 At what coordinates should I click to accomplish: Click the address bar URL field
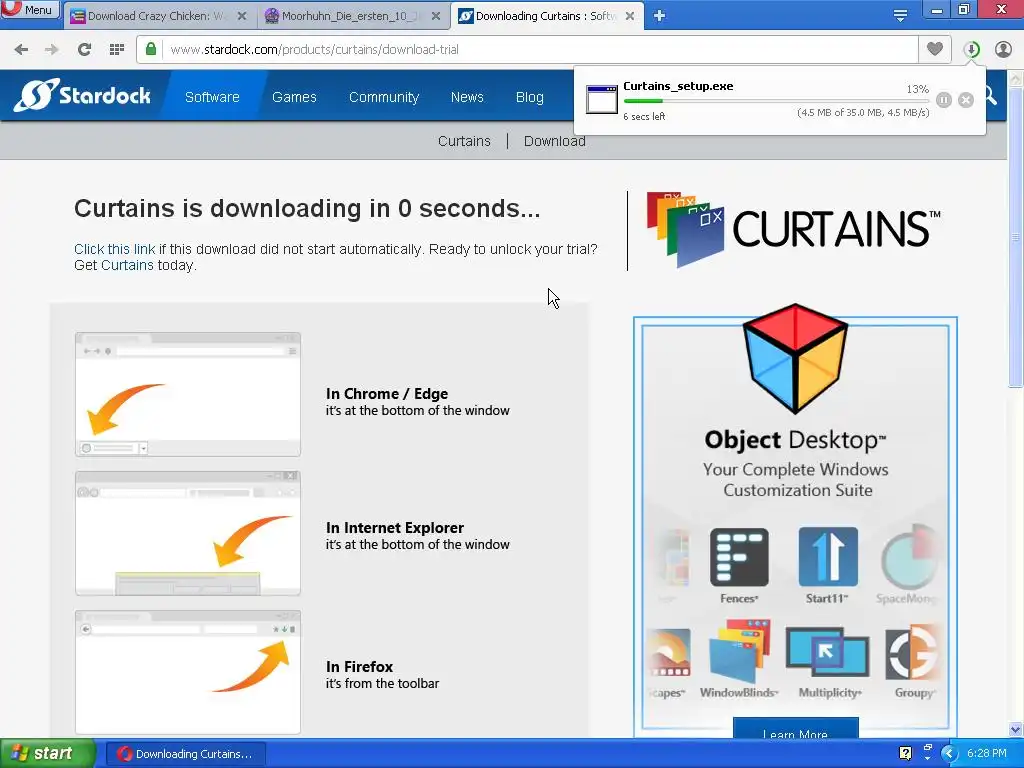tap(539, 50)
